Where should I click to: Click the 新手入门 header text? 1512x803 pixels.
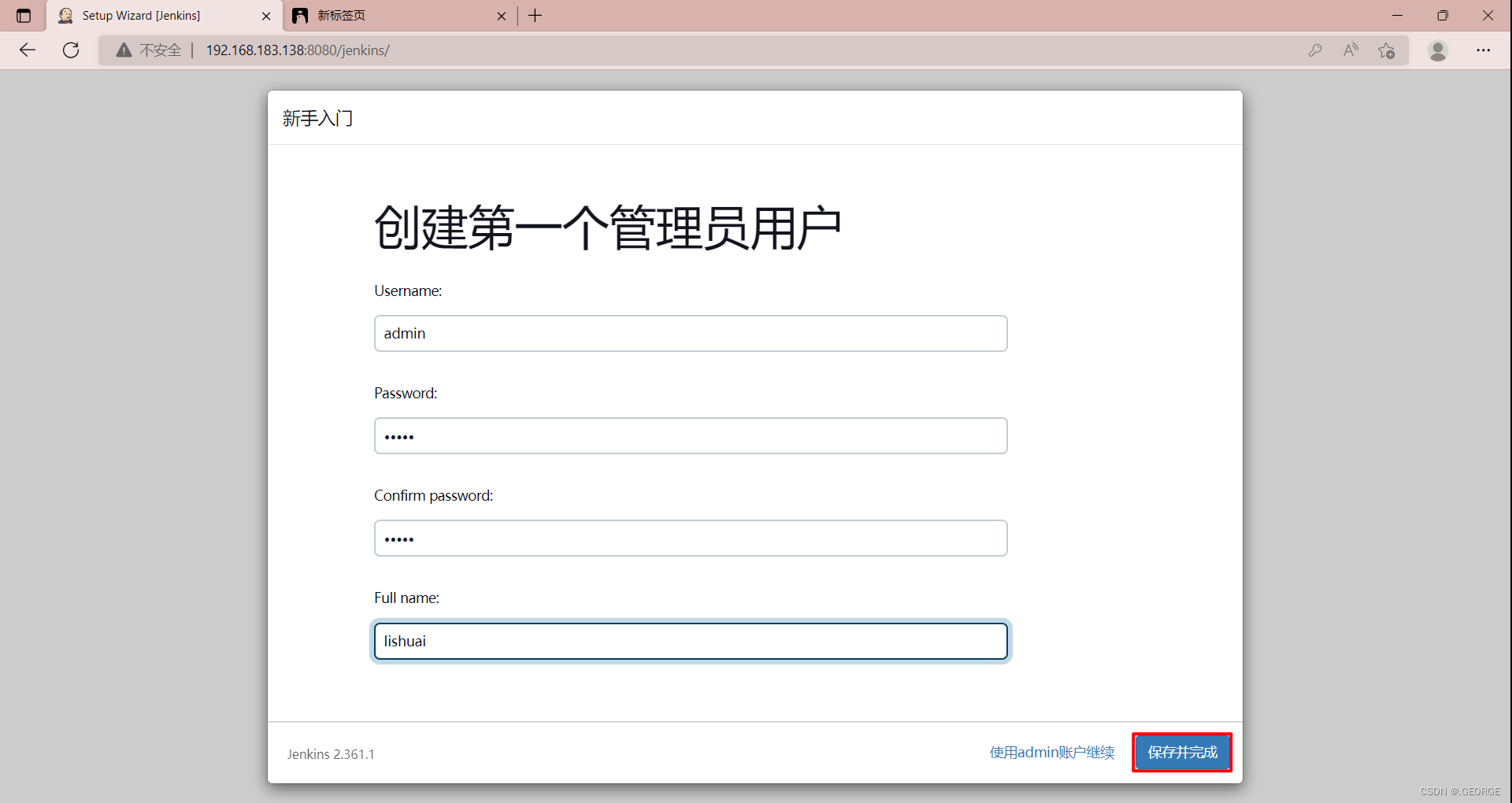pyautogui.click(x=317, y=118)
